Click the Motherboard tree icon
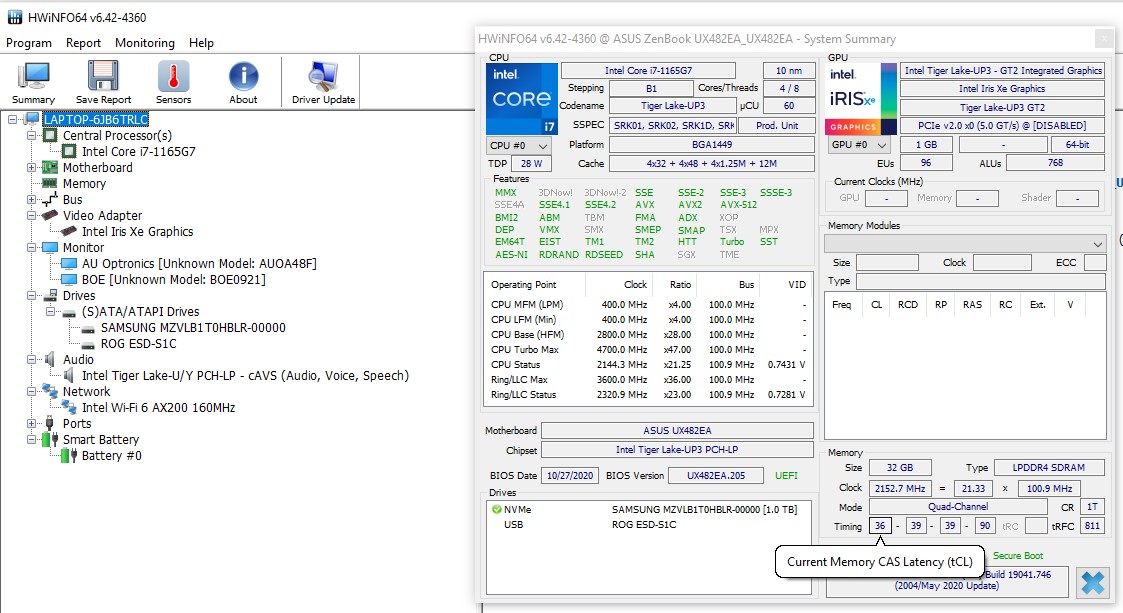This screenshot has width=1123, height=613. pos(50,168)
